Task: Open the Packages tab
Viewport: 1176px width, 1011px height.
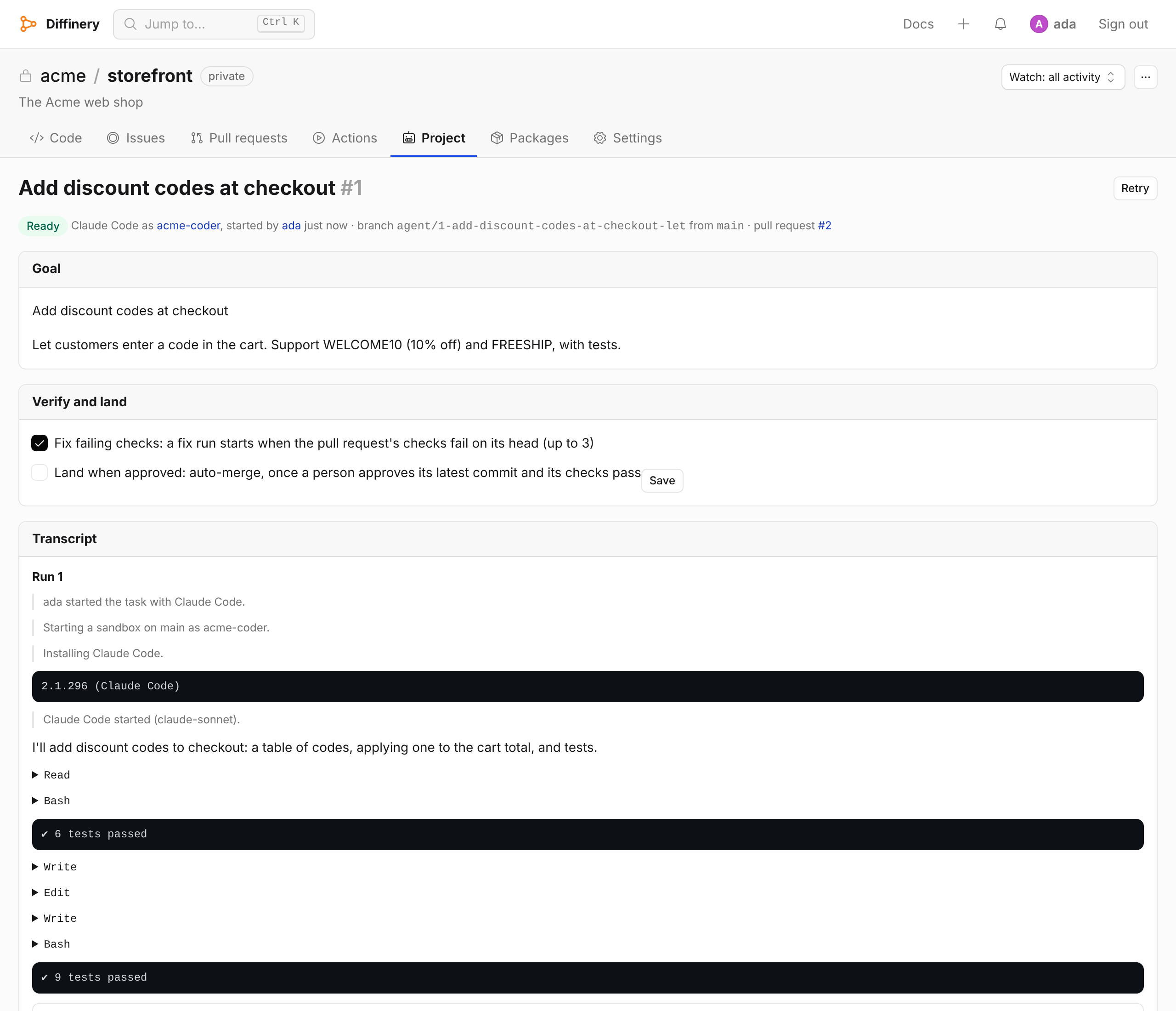Action: click(x=530, y=138)
